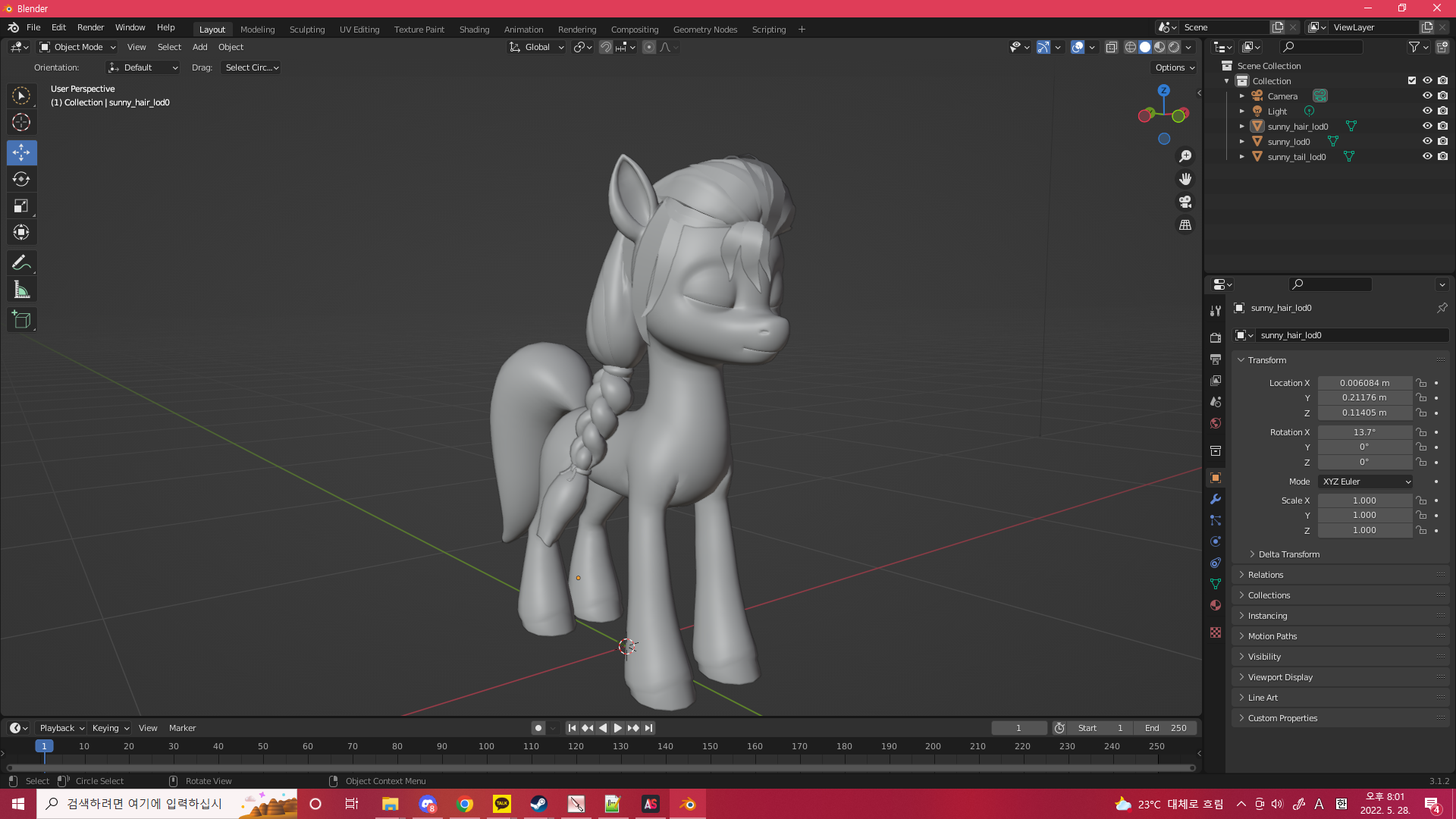The height and width of the screenshot is (819, 1456).
Task: Hide sunny_tail_lod0 with its eye icon
Action: 1426,156
